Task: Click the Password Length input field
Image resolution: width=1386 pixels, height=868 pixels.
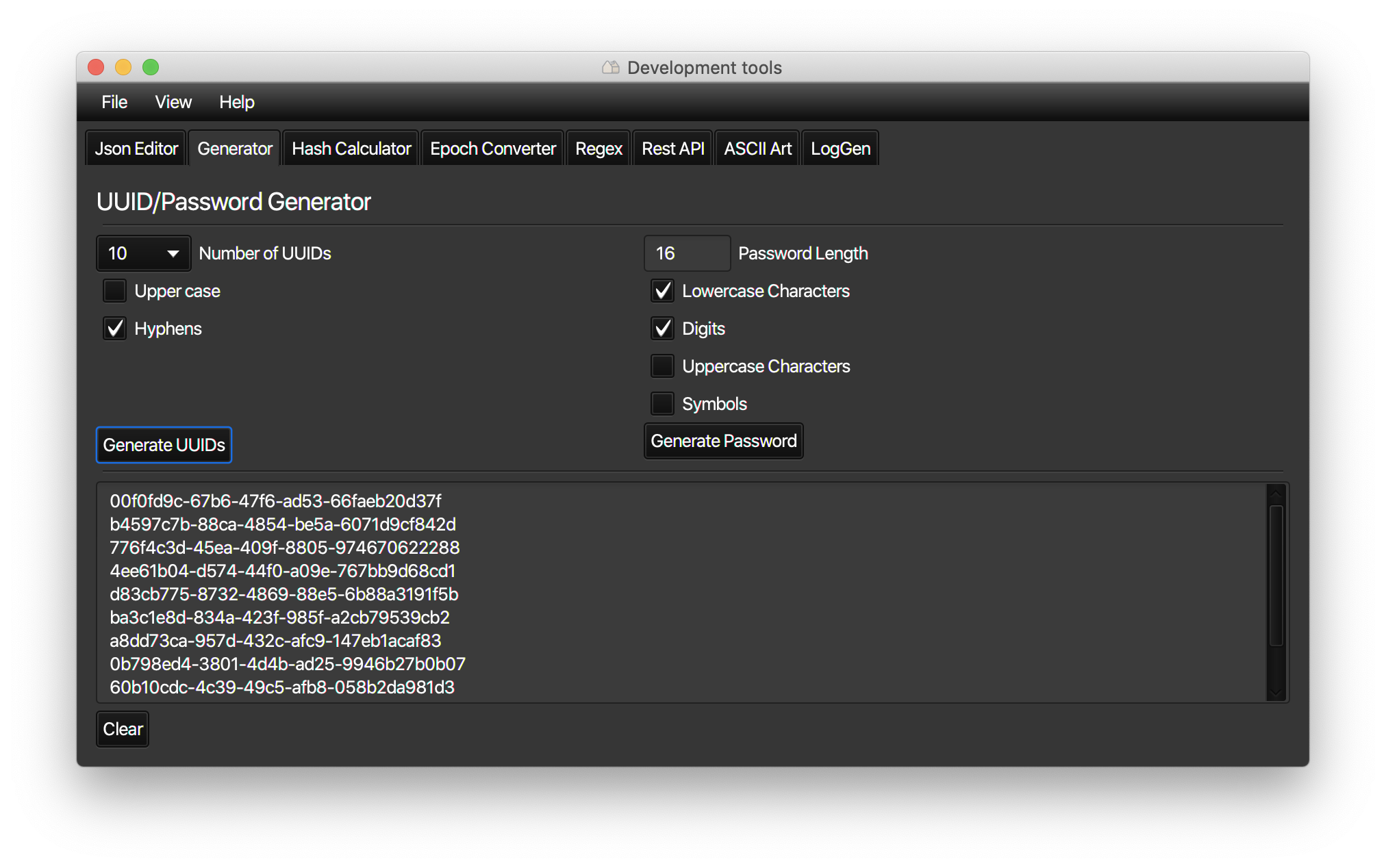Action: [x=687, y=253]
